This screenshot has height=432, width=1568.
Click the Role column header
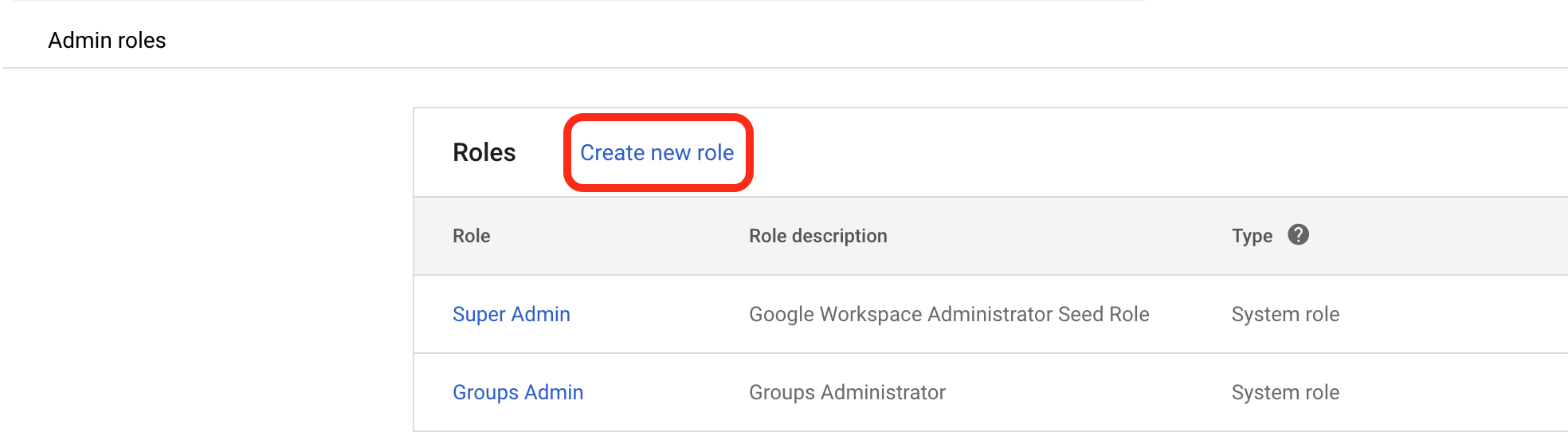pyautogui.click(x=471, y=236)
